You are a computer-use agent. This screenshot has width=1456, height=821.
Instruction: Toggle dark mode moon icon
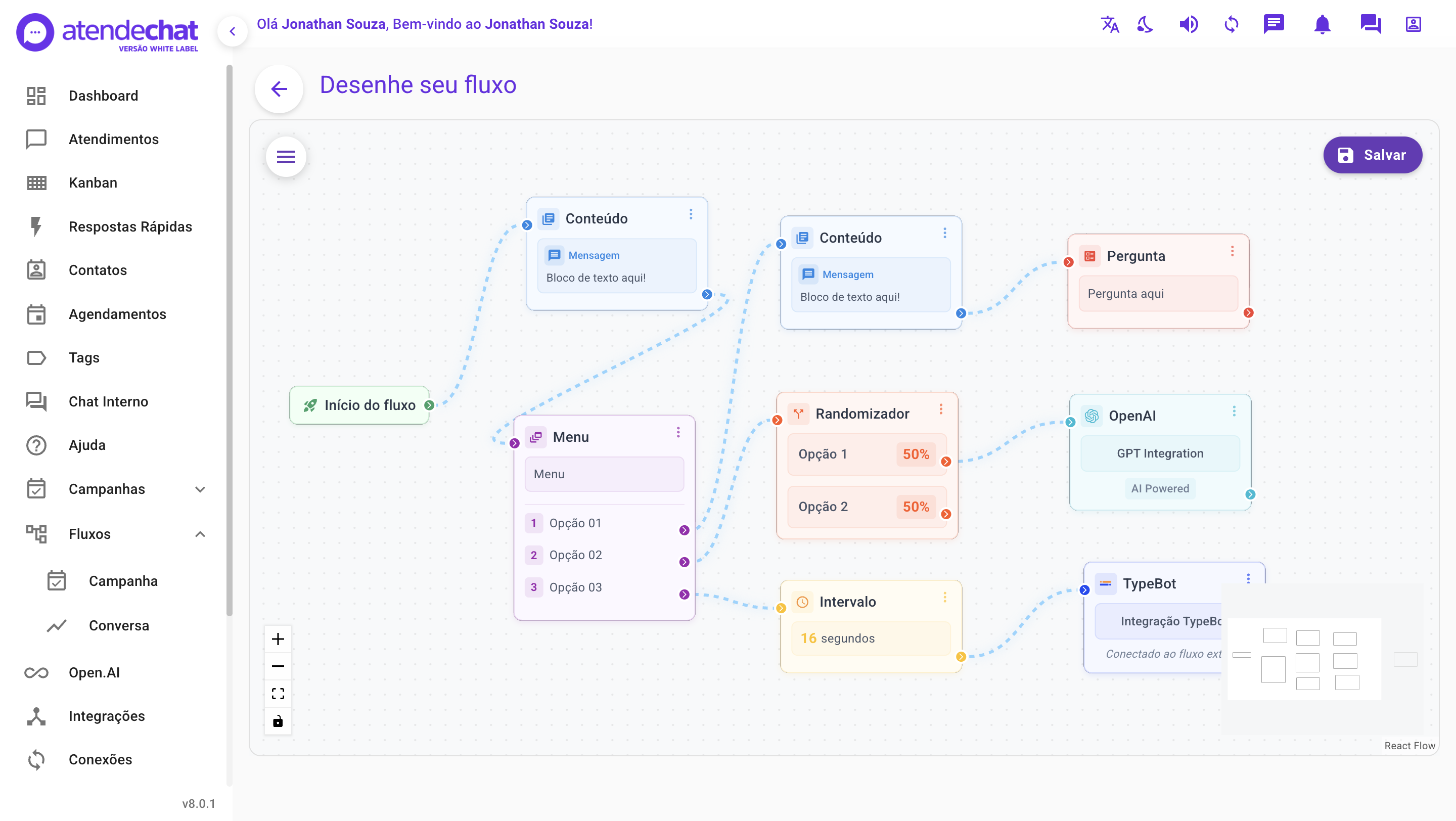(x=1145, y=24)
